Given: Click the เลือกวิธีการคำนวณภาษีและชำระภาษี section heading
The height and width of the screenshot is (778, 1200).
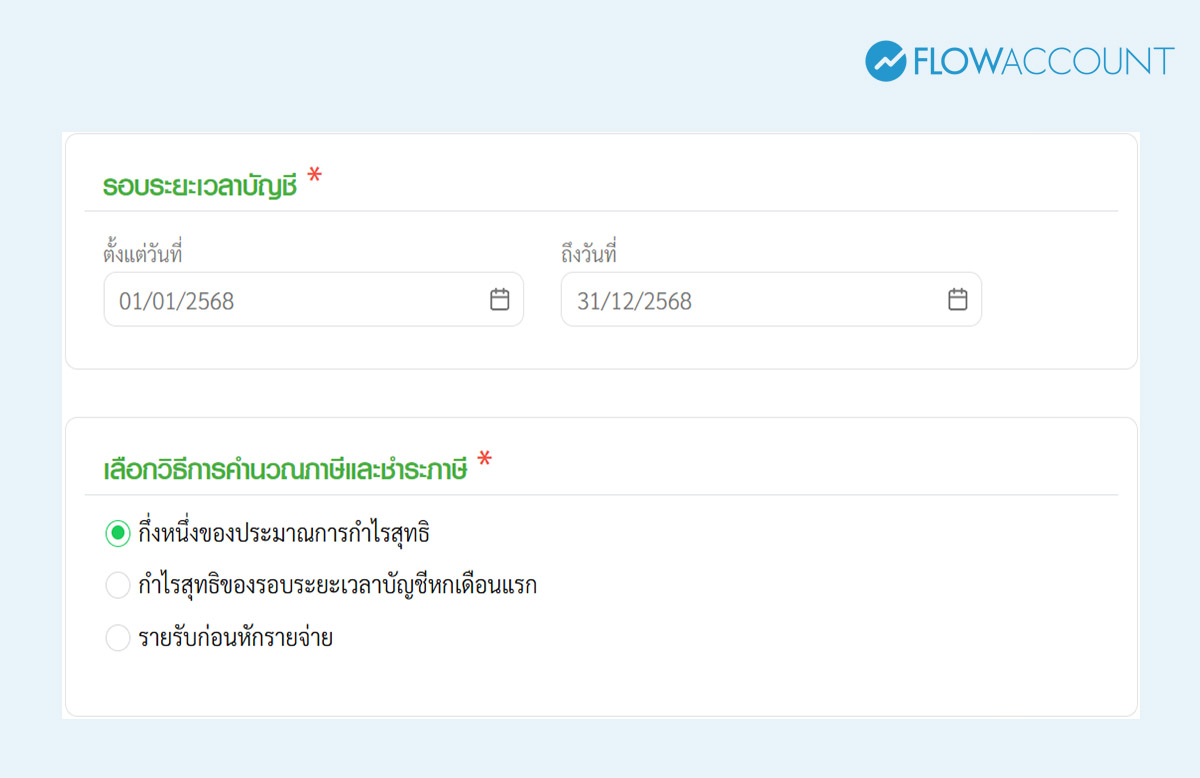Looking at the screenshot, I should [x=285, y=471].
